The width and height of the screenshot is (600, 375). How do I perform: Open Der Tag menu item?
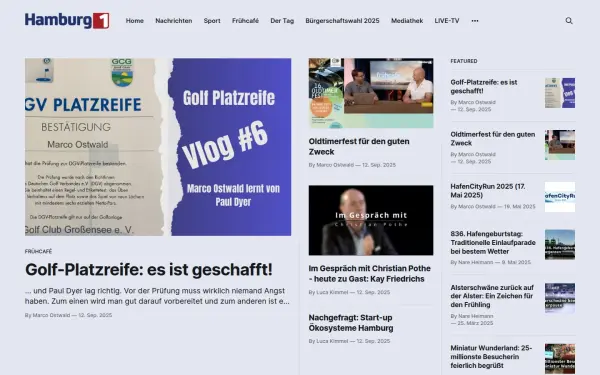click(282, 21)
